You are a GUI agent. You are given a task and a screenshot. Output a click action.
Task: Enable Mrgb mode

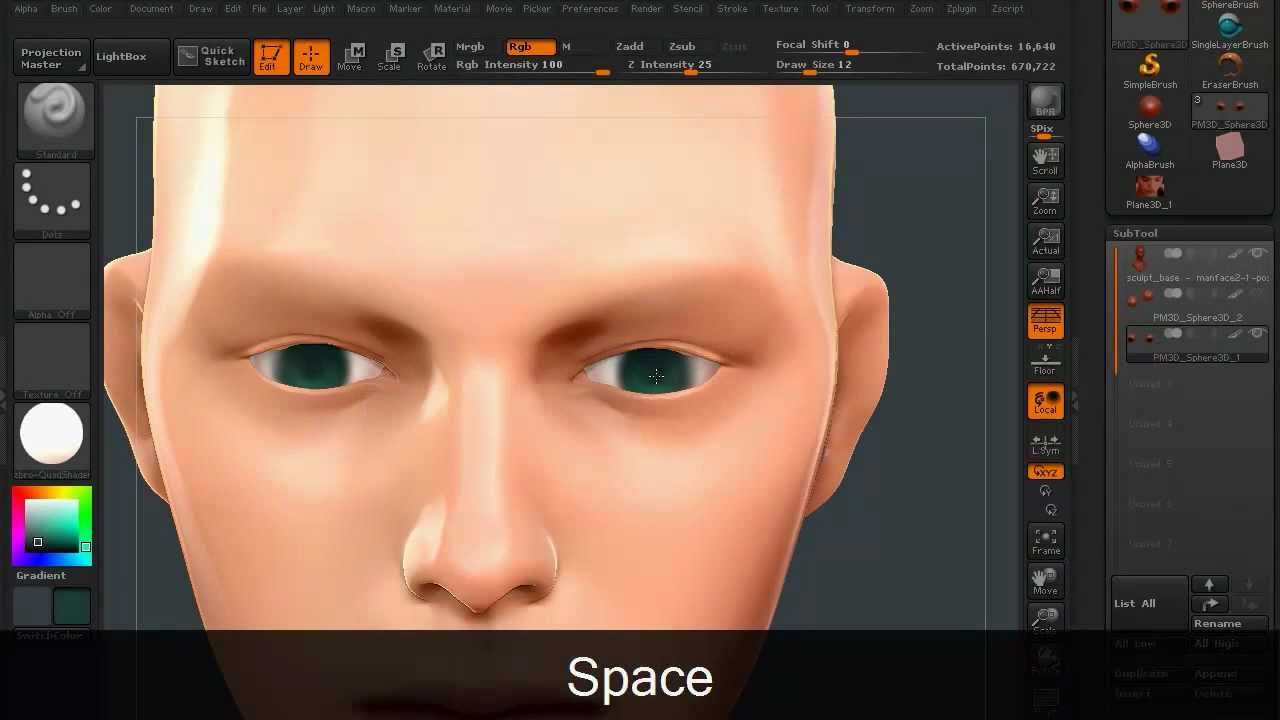click(470, 47)
